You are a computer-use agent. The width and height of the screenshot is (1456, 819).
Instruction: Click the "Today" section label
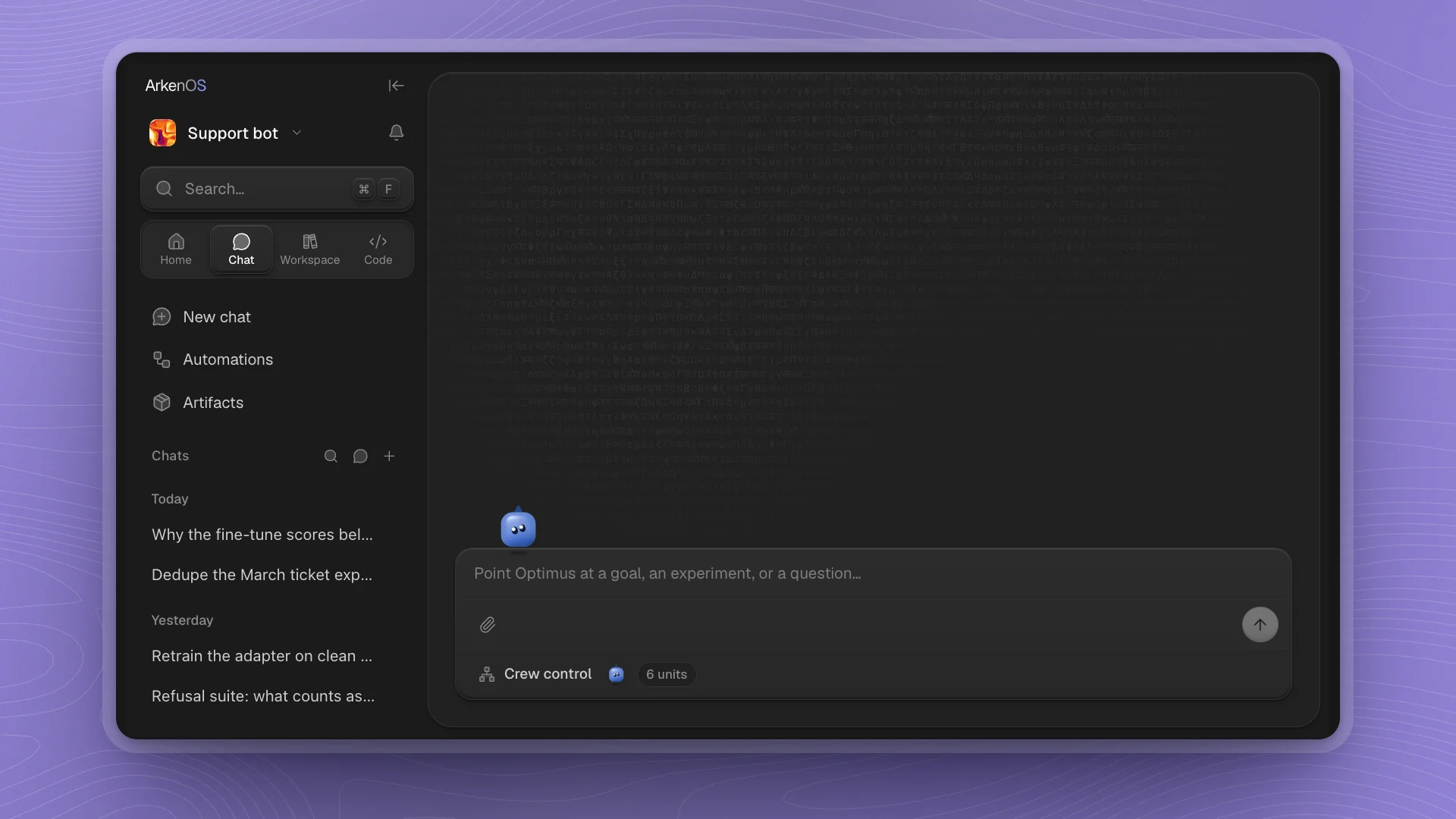(170, 499)
